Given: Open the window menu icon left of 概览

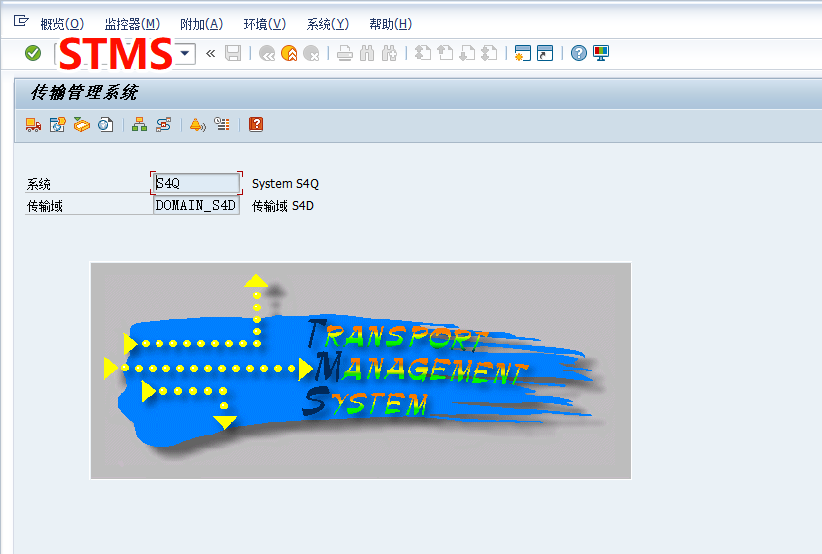Looking at the screenshot, I should 20,21.
